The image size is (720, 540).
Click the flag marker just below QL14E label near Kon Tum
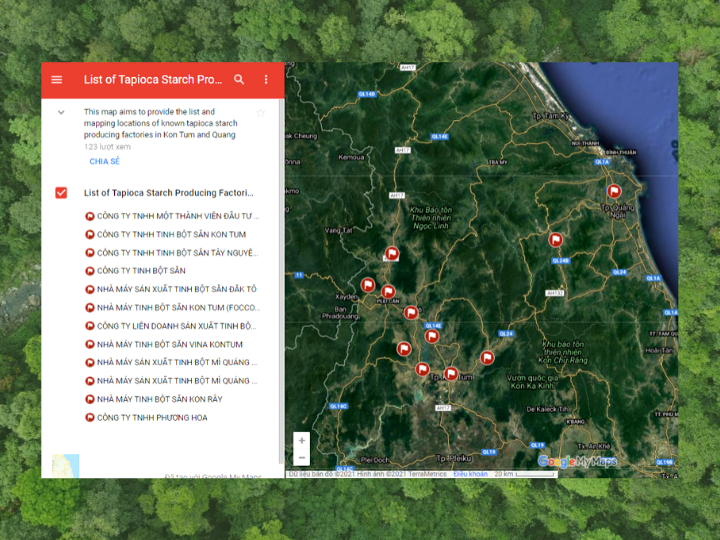point(432,337)
